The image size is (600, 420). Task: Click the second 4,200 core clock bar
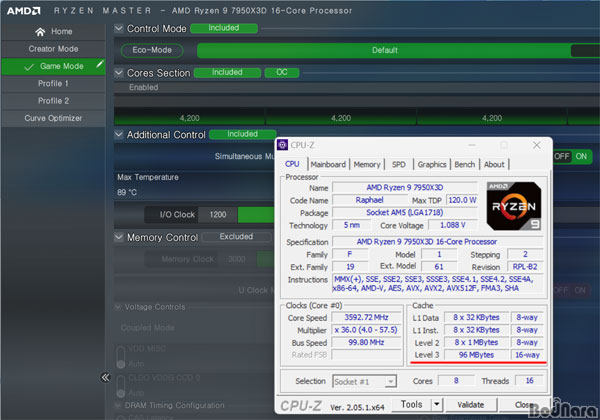pyautogui.click(x=341, y=118)
